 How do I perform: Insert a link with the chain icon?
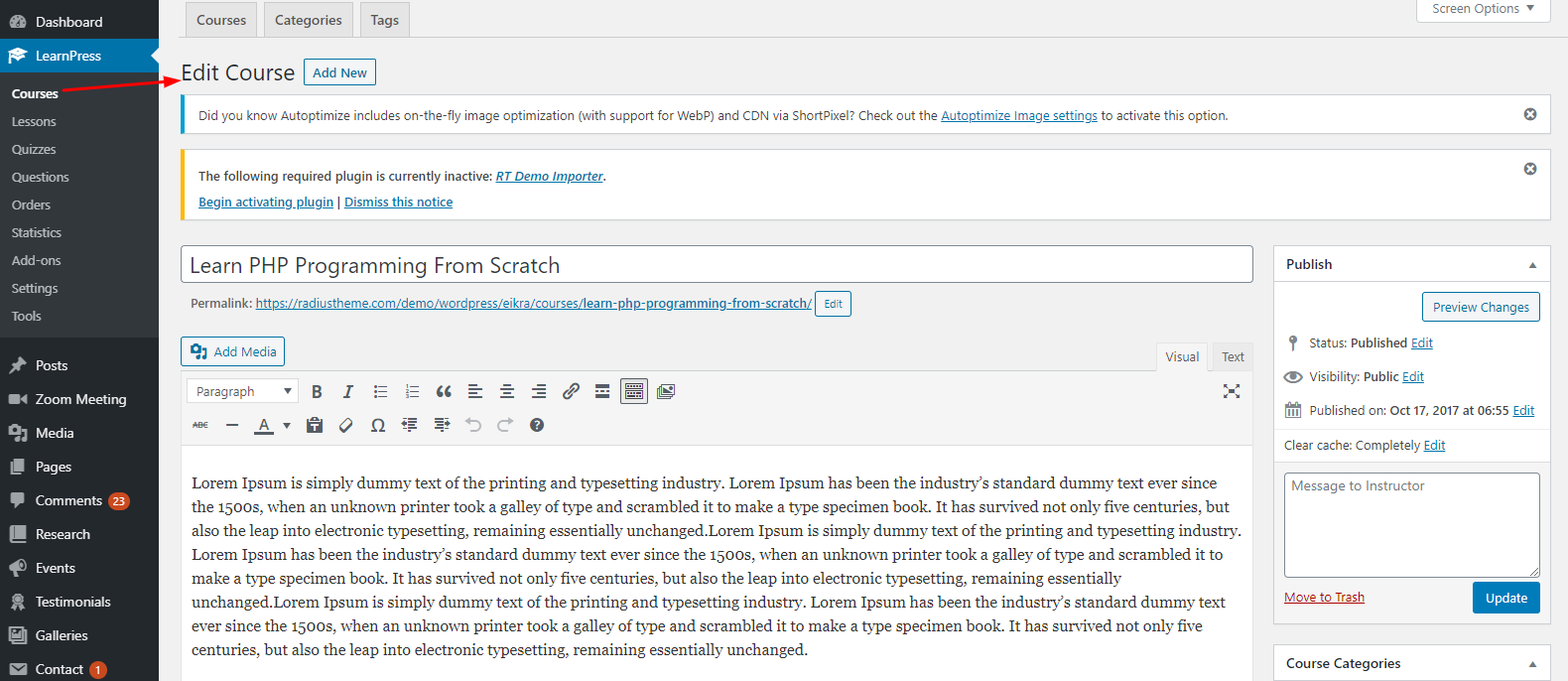point(571,391)
